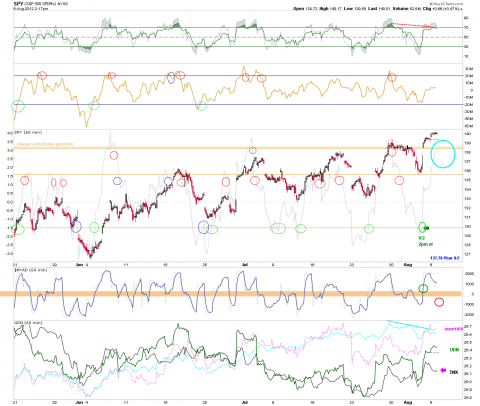Click the large cyan circle annotation
Image resolution: width=480 pixels, height=406 pixels.
pyautogui.click(x=443, y=154)
